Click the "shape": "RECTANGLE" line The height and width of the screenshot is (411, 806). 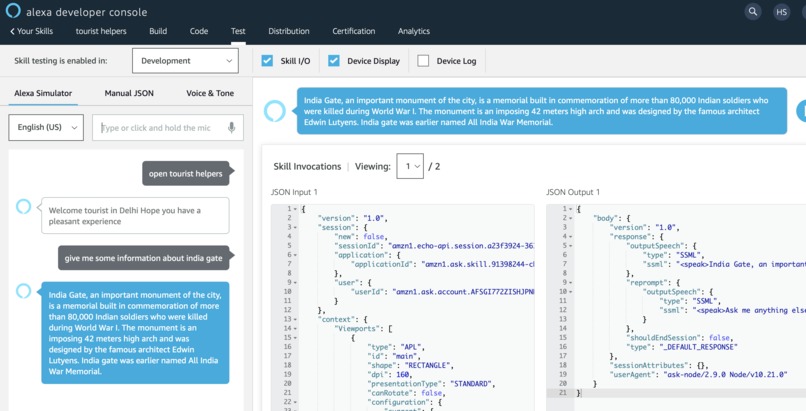pyautogui.click(x=410, y=365)
